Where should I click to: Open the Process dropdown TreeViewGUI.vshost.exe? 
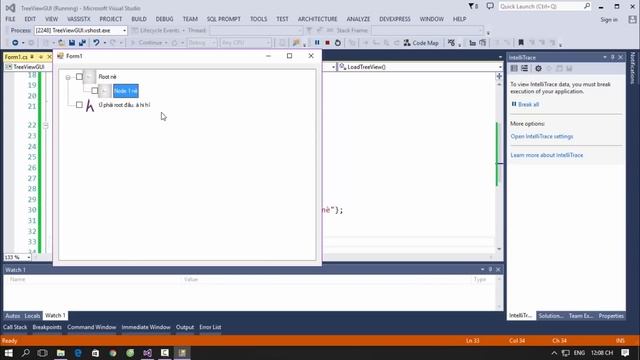(x=81, y=30)
